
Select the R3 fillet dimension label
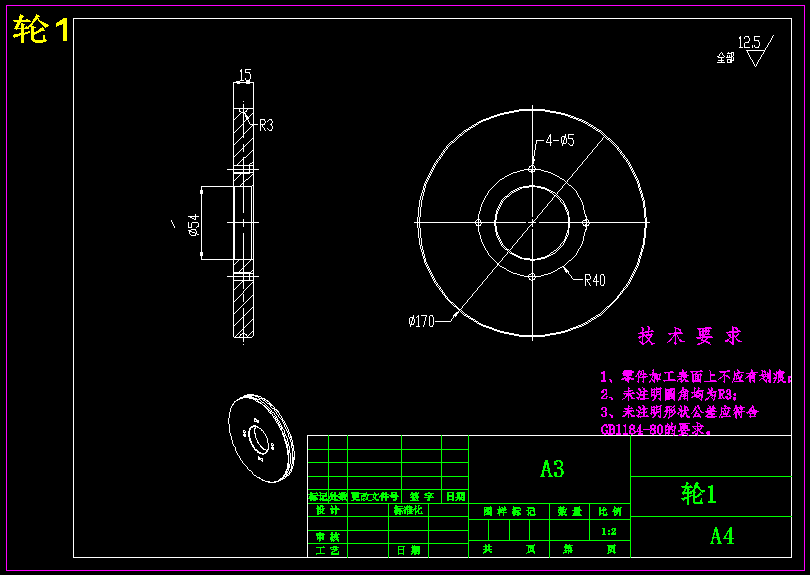tap(266, 125)
